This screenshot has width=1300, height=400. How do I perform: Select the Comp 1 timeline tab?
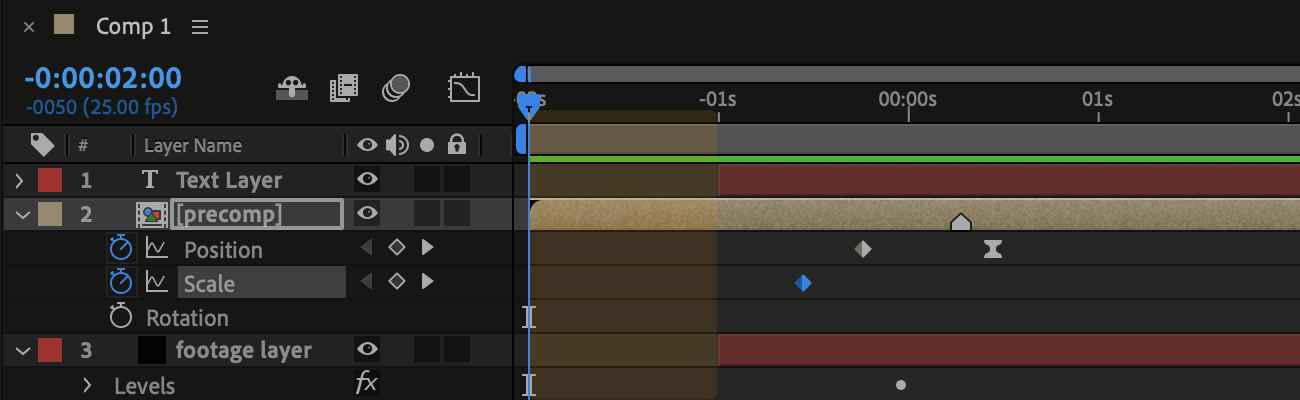[x=133, y=27]
